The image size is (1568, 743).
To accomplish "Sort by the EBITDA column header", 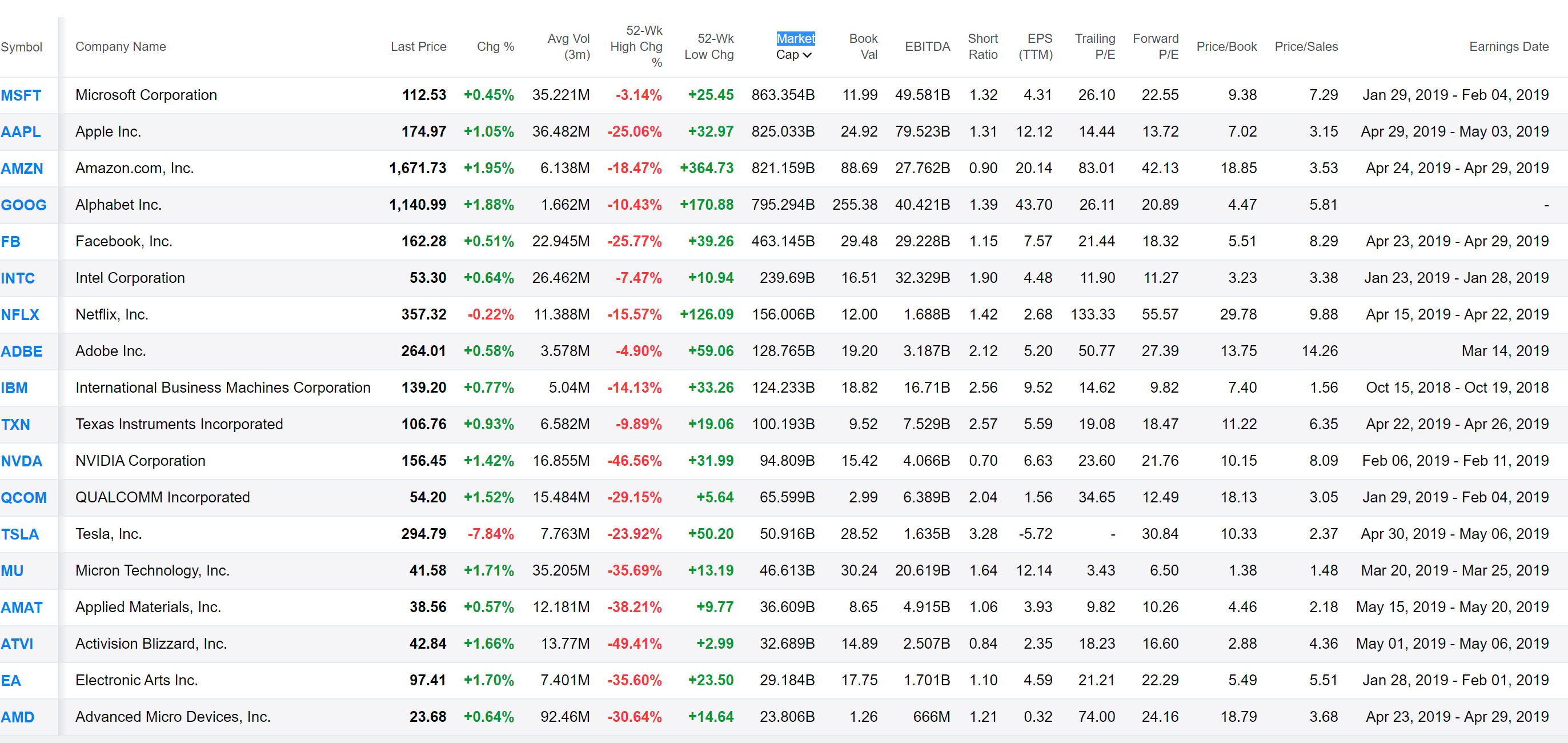I will (927, 46).
